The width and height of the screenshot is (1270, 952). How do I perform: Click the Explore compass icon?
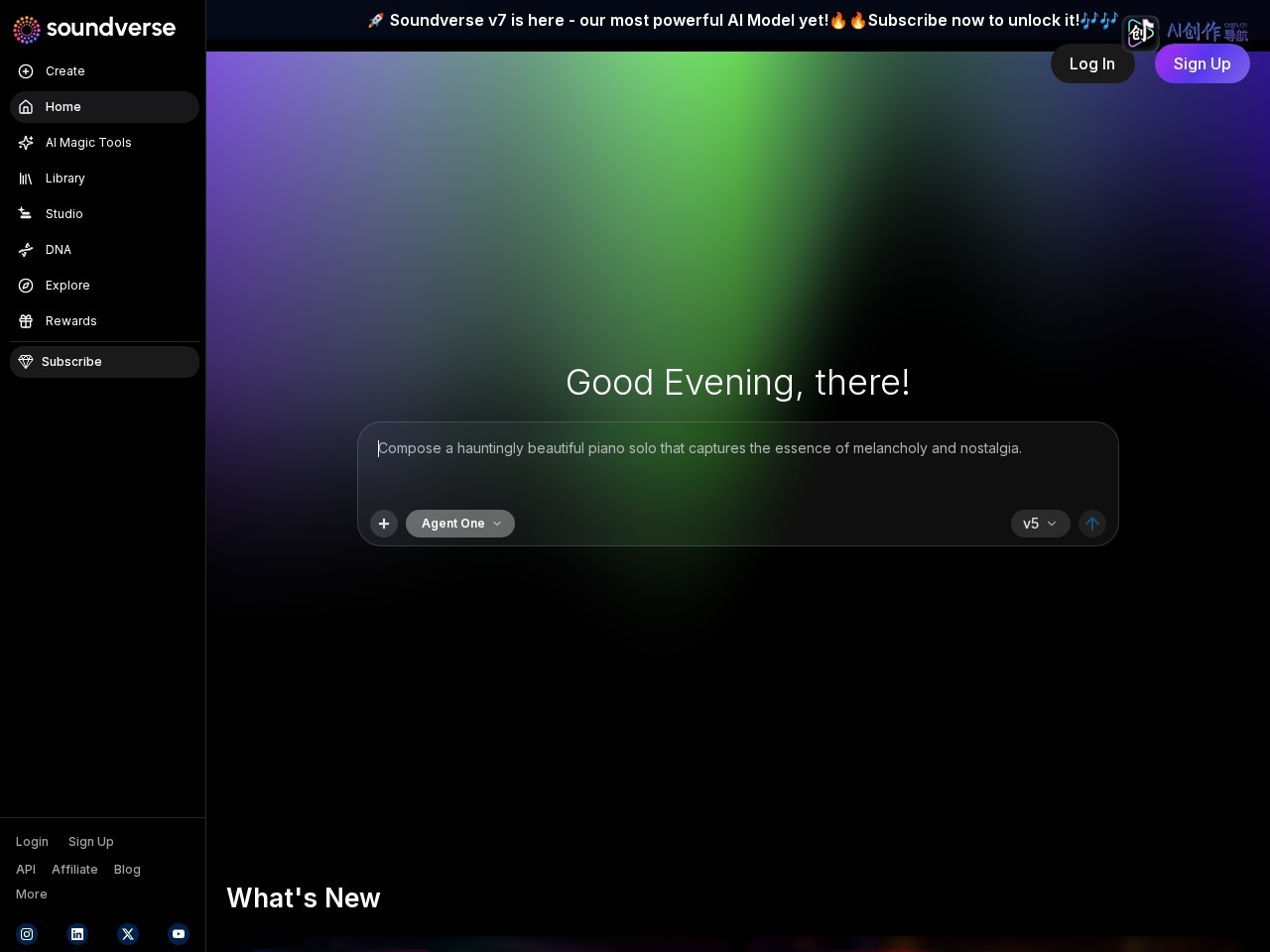pyautogui.click(x=26, y=286)
